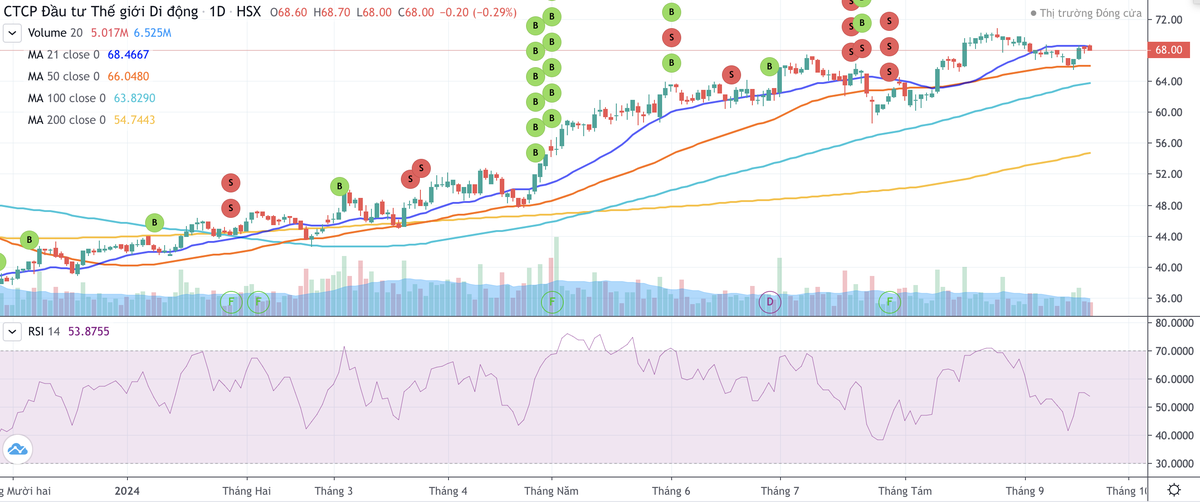Screen dimensions: 1200x502
Task: Collapse the main chart indicator legend
Action: pos(12,33)
